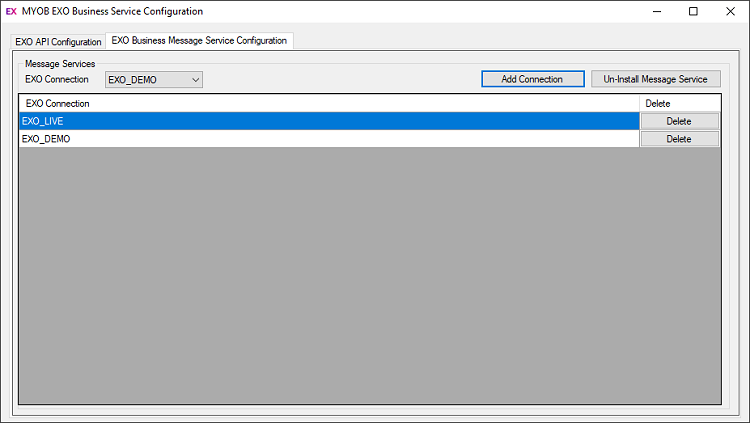750x423 pixels.
Task: Delete the EXO_DEMO connection
Action: pos(679,139)
